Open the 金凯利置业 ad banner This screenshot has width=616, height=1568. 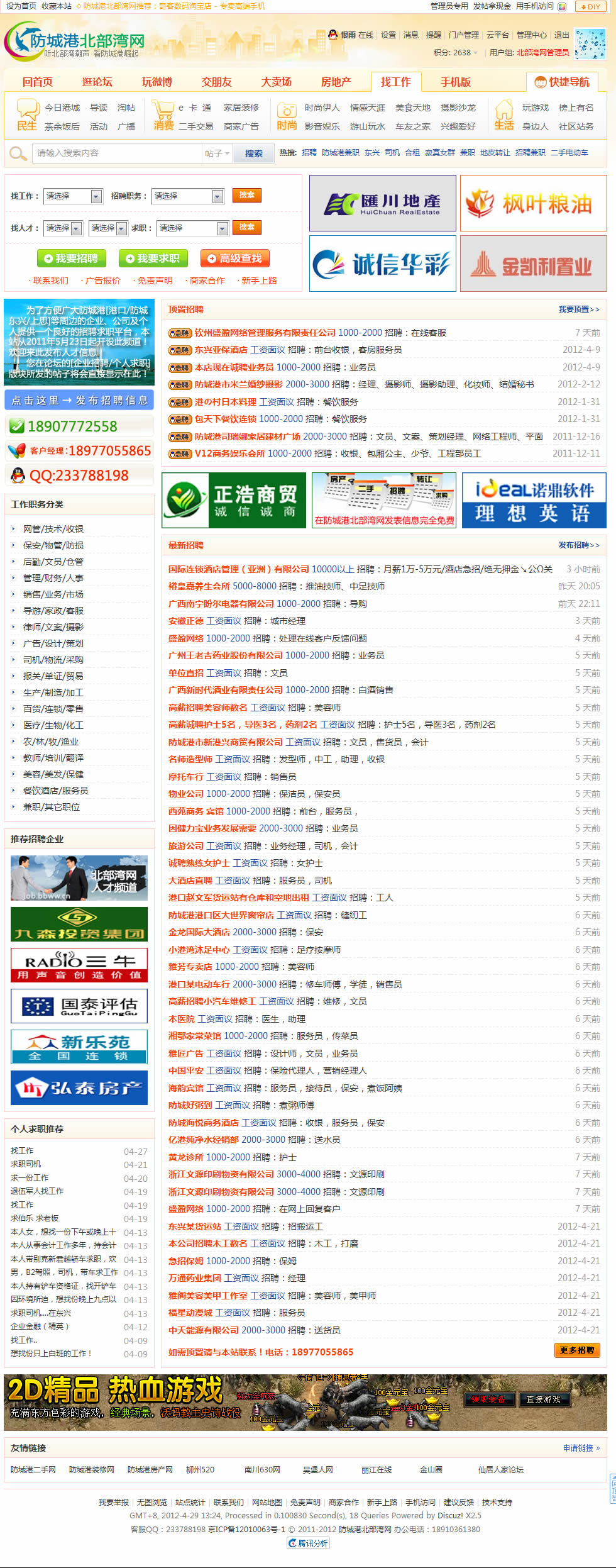[533, 264]
